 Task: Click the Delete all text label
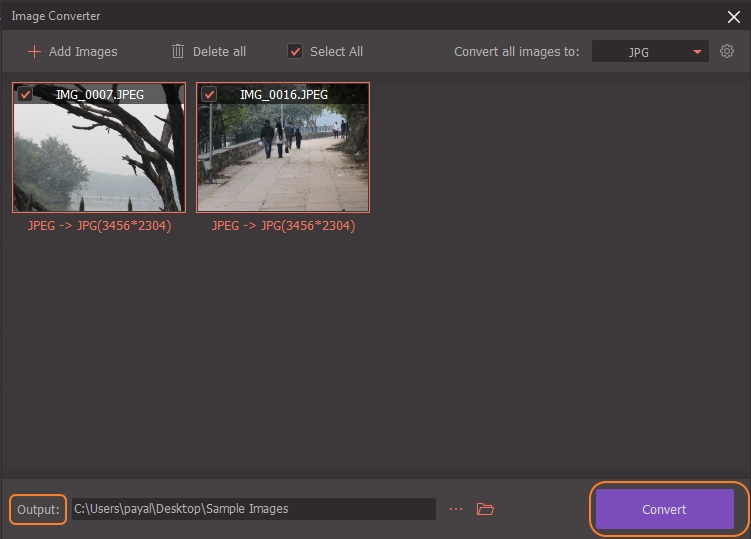coord(217,51)
